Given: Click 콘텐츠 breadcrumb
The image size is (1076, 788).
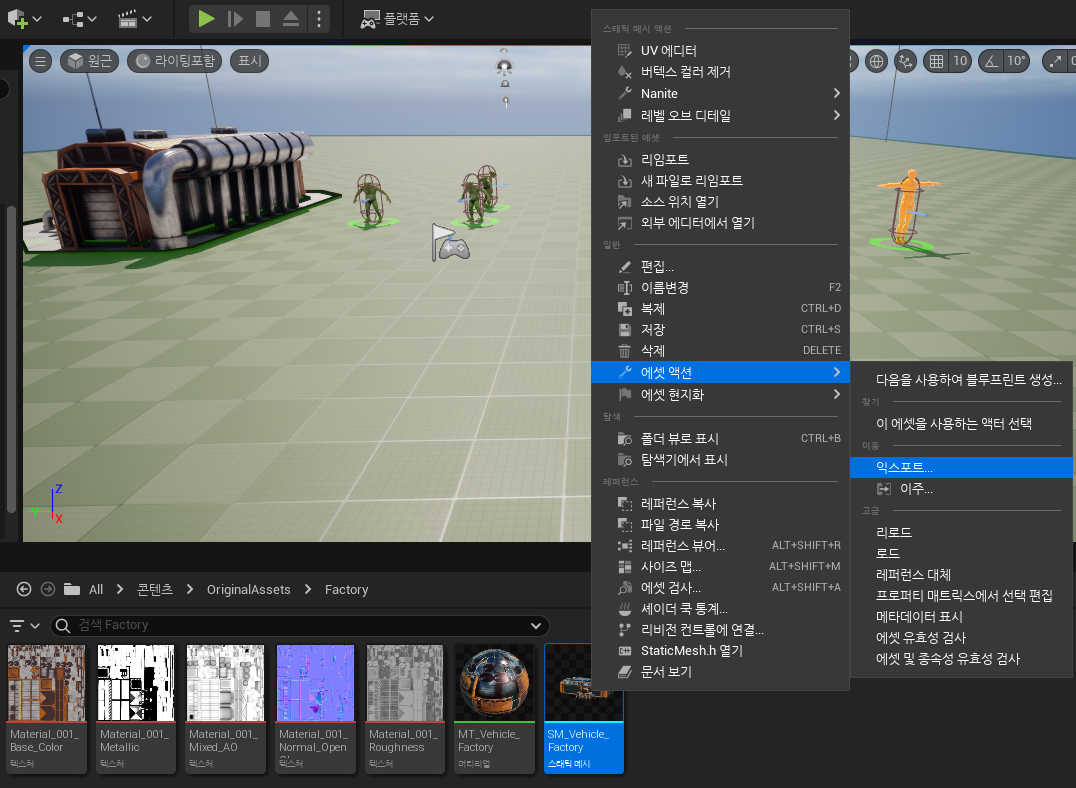Looking at the screenshot, I should [155, 590].
